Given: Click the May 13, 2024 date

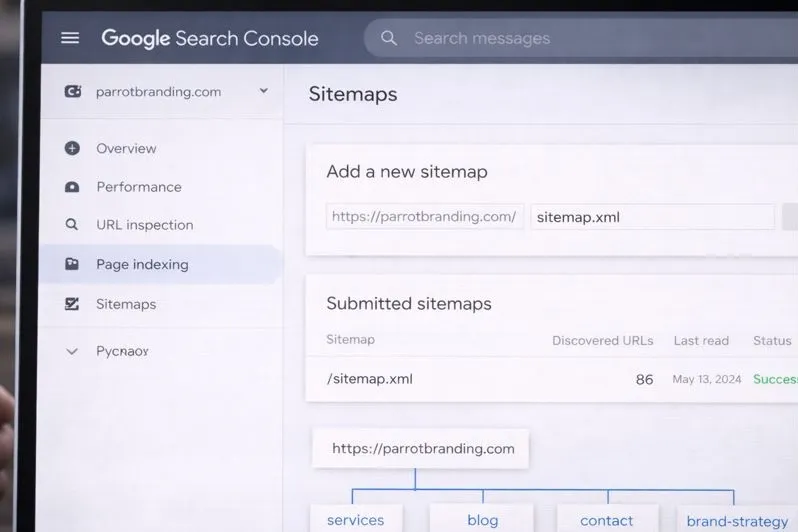Looking at the screenshot, I should click(x=707, y=379).
